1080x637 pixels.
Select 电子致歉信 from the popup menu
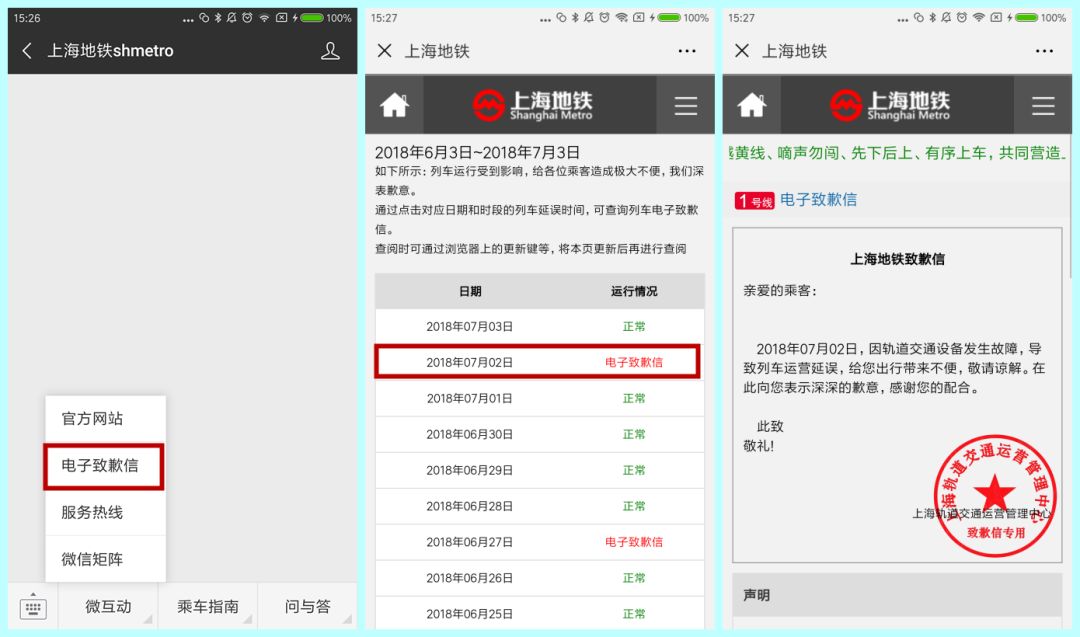coord(104,466)
